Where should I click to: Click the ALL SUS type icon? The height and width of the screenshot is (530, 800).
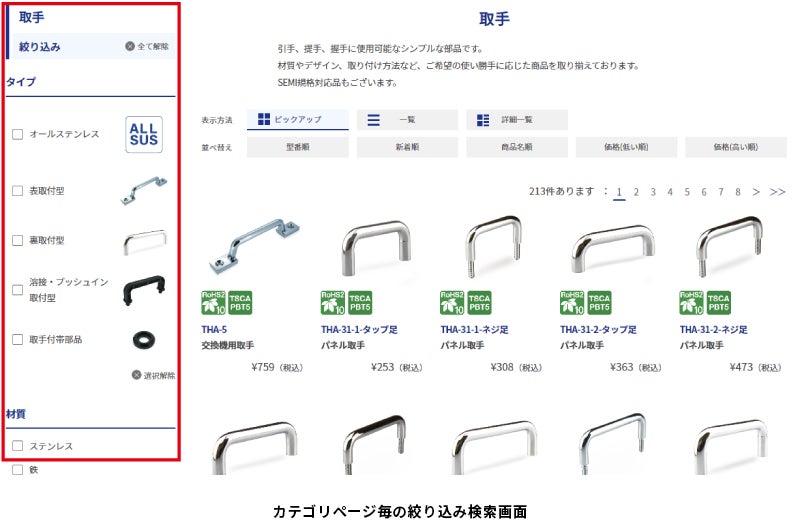144,135
